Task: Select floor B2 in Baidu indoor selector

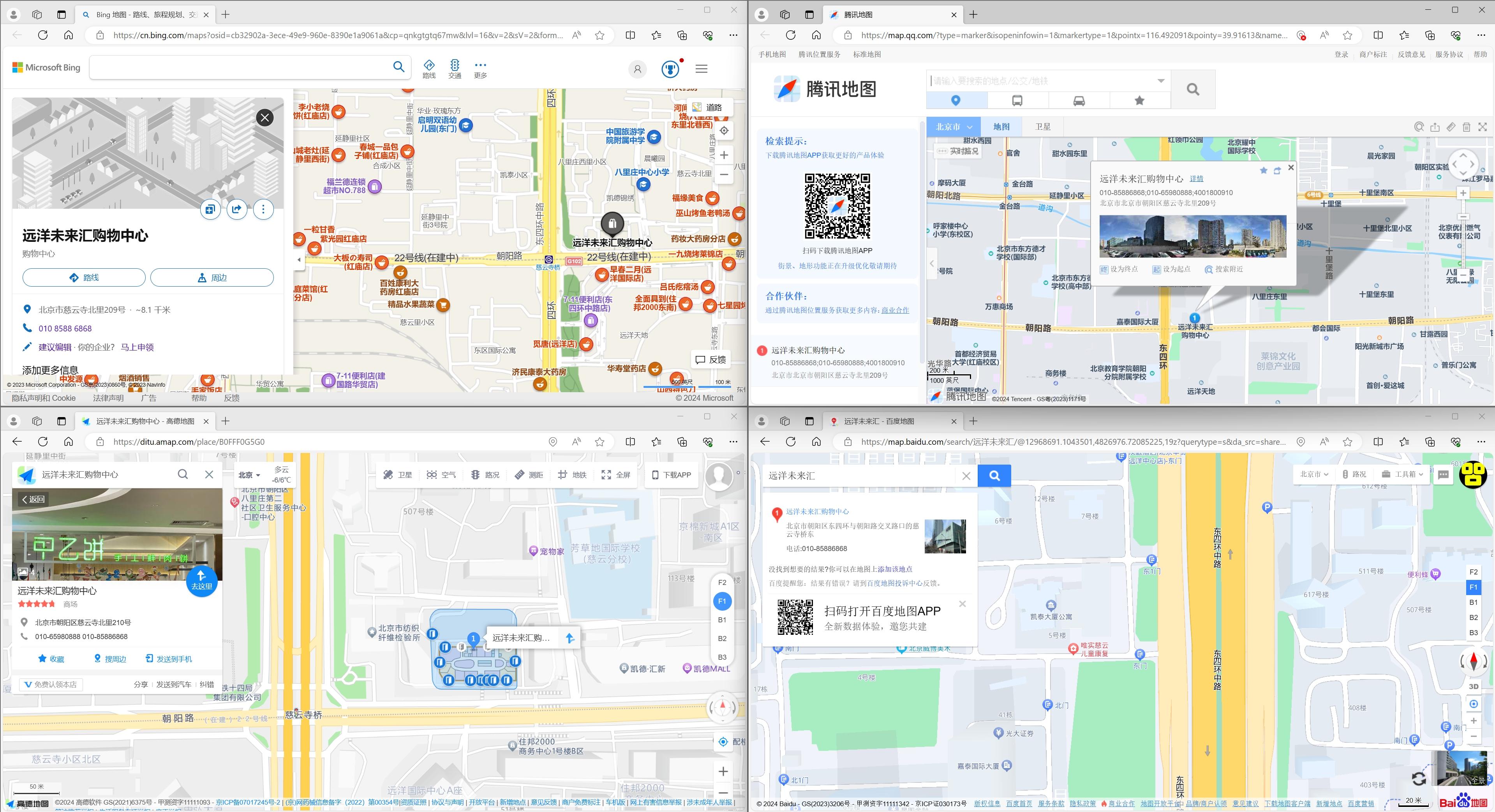Action: point(1474,618)
